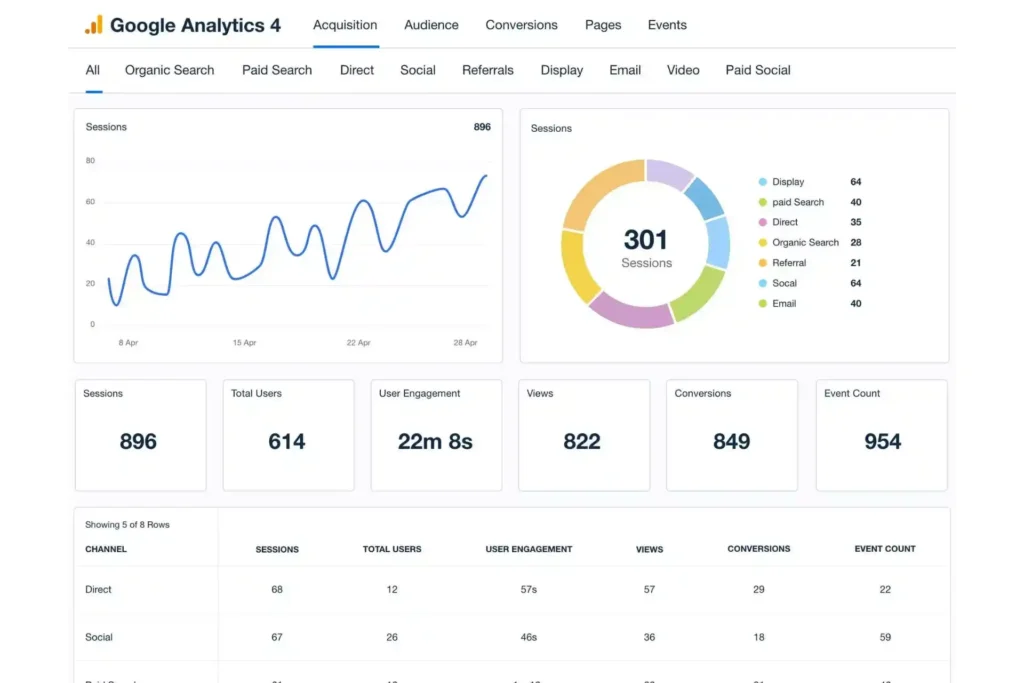Viewport: 1024px width, 683px height.
Task: Select the Event Count 954 card
Action: tap(882, 435)
